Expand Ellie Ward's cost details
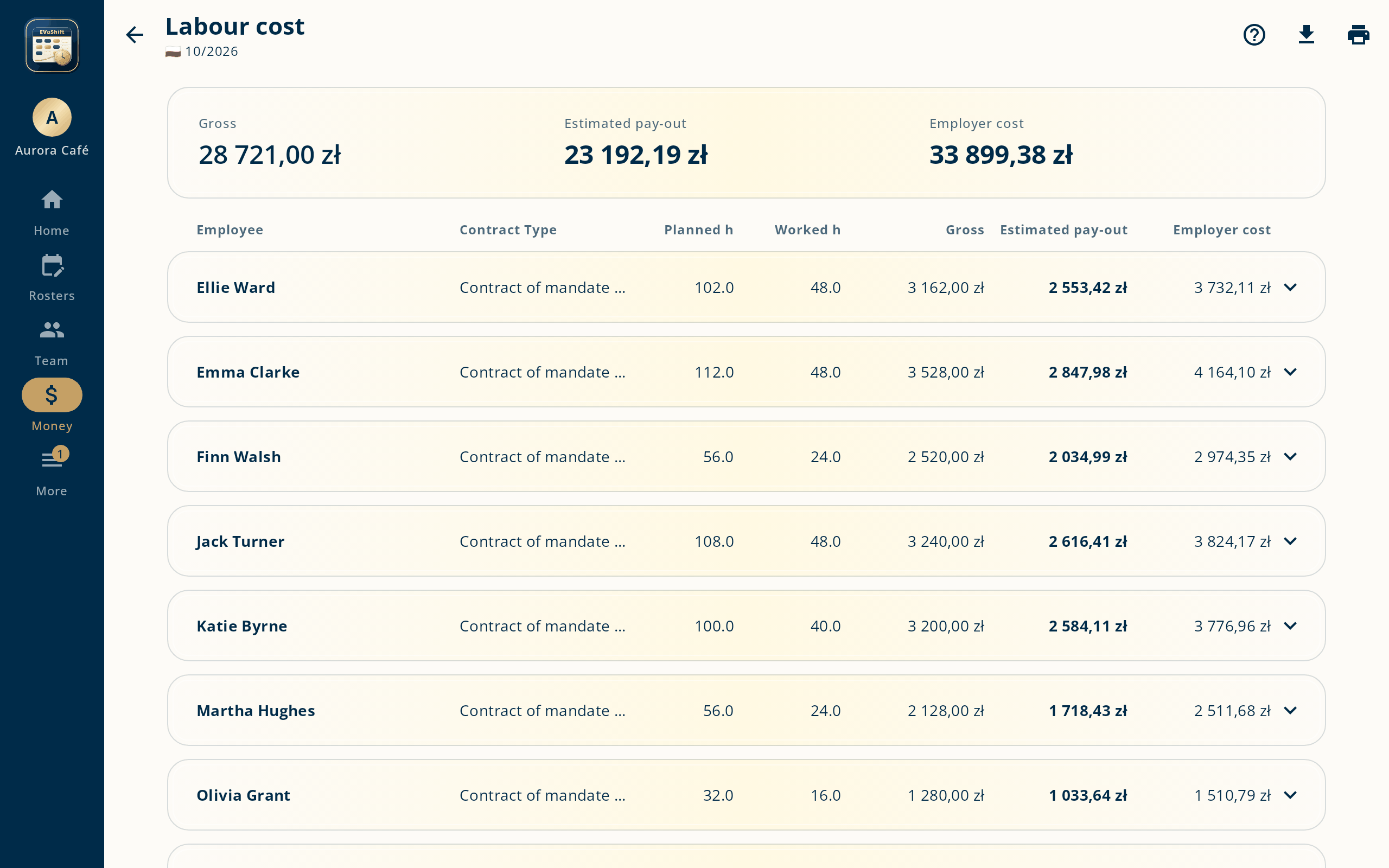 tap(1290, 287)
